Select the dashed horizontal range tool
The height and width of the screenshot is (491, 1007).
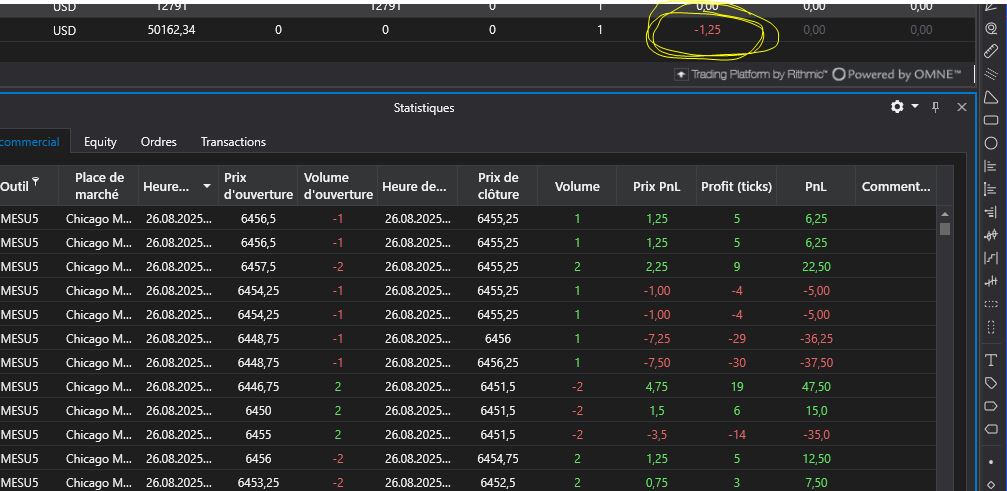tap(991, 304)
